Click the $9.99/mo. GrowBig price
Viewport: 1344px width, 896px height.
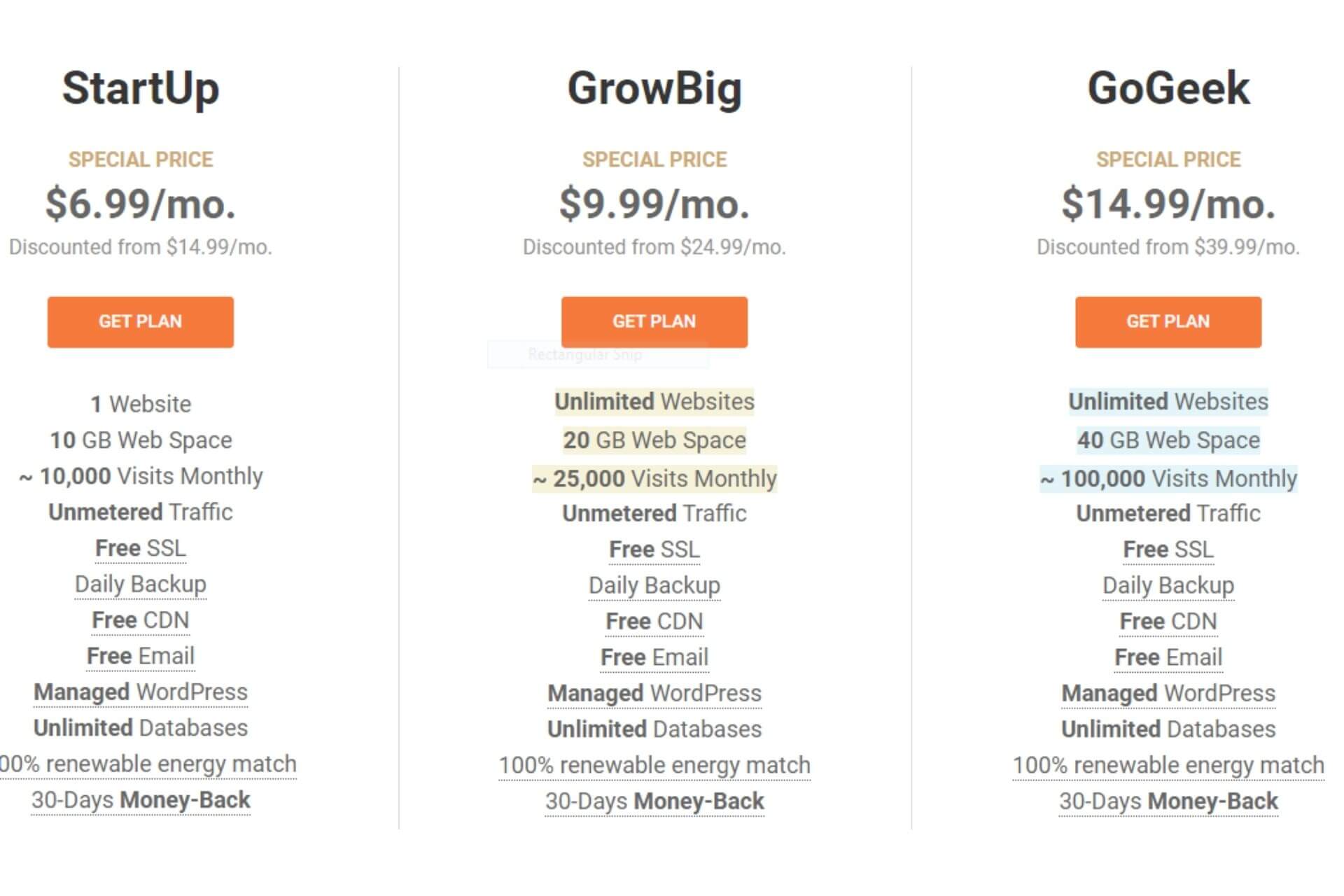[x=654, y=204]
